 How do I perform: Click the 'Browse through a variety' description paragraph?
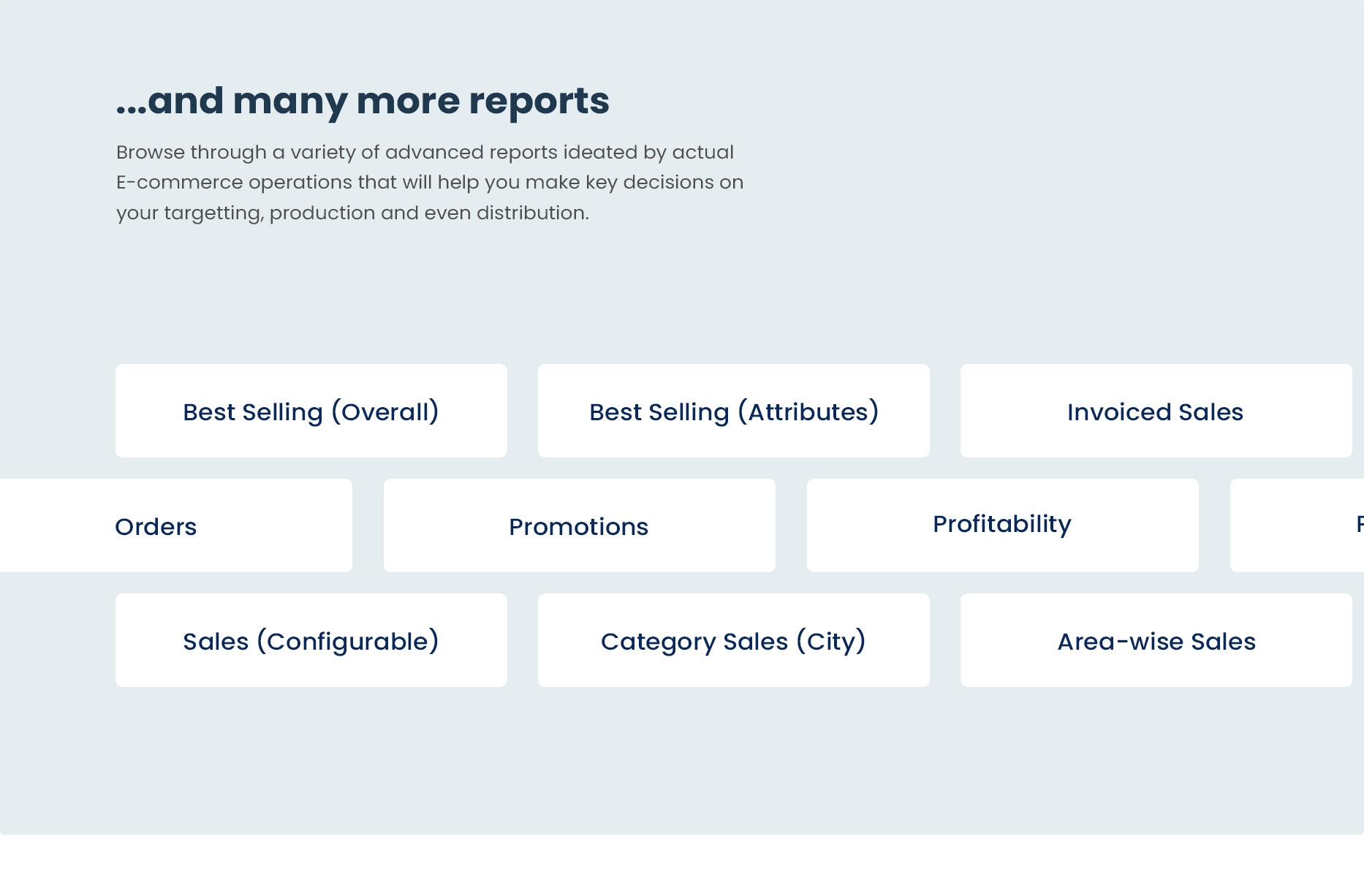point(429,183)
